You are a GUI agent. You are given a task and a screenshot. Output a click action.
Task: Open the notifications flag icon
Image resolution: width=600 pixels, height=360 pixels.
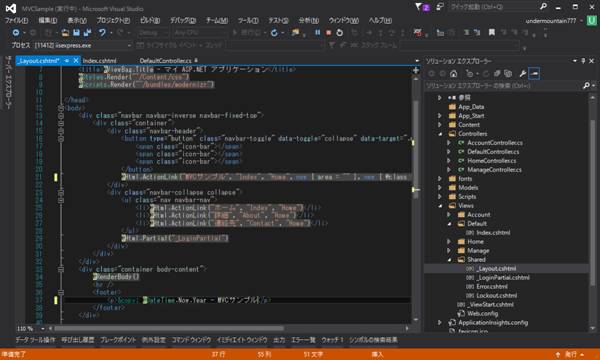[418, 7]
